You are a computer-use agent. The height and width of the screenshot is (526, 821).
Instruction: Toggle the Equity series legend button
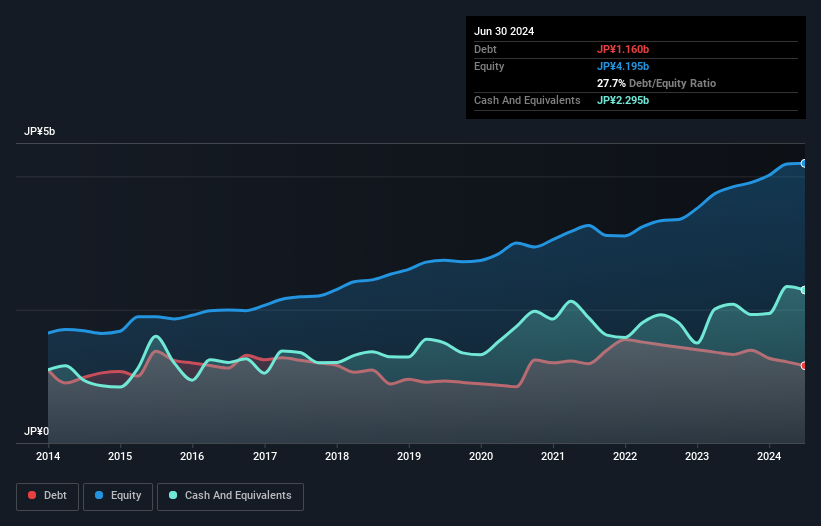click(118, 496)
